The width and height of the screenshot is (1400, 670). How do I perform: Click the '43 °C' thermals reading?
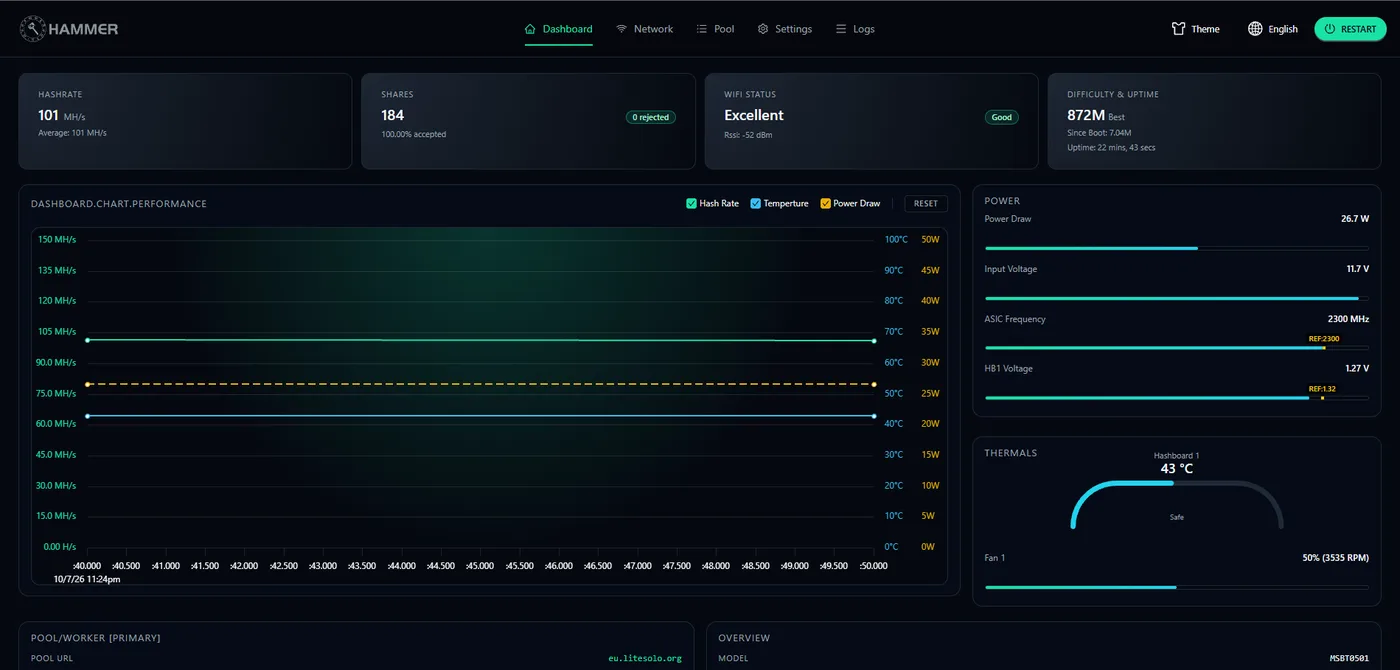coord(1176,468)
